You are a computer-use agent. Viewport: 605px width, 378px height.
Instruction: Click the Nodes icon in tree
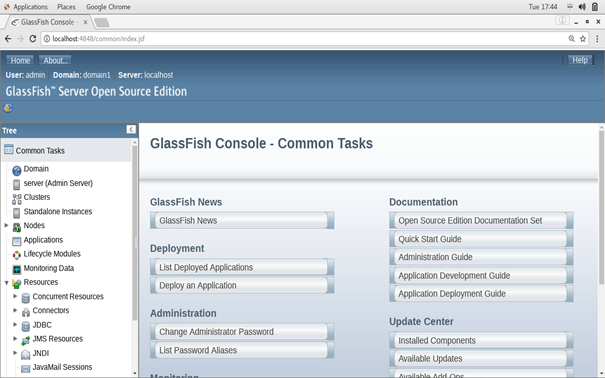point(17,227)
